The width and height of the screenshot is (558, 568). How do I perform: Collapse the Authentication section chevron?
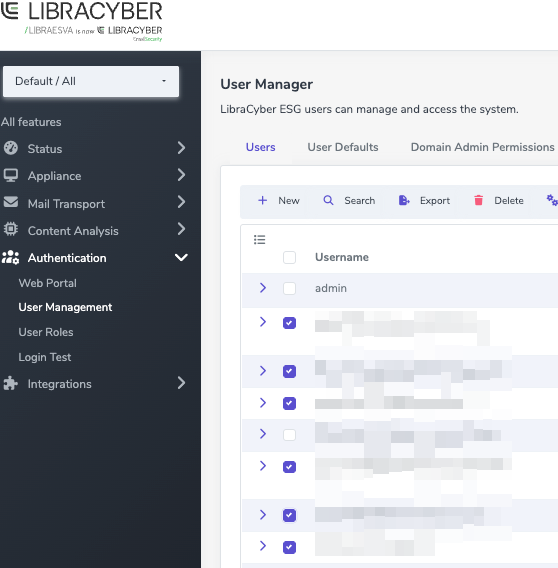point(181,258)
